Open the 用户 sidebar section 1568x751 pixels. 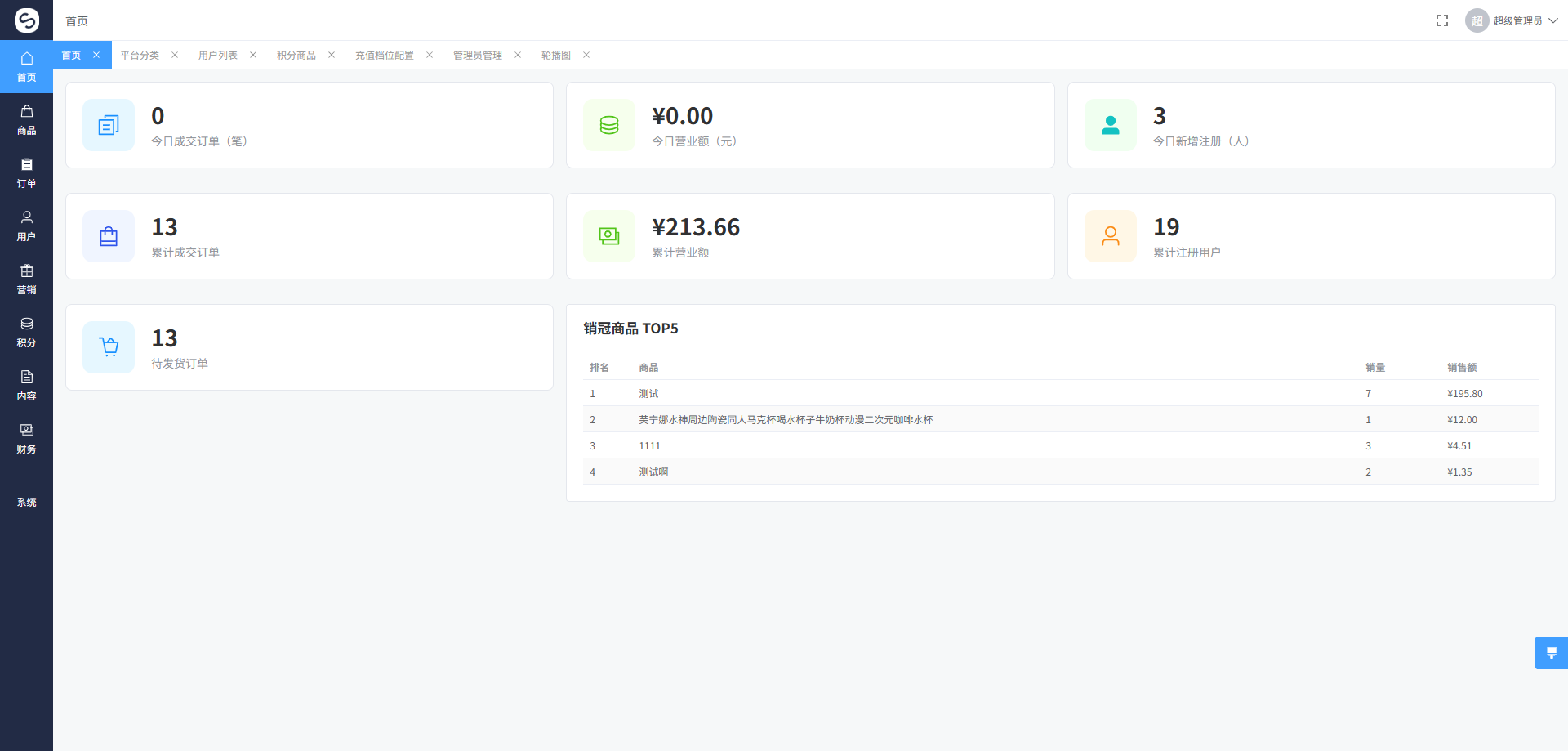tap(26, 226)
